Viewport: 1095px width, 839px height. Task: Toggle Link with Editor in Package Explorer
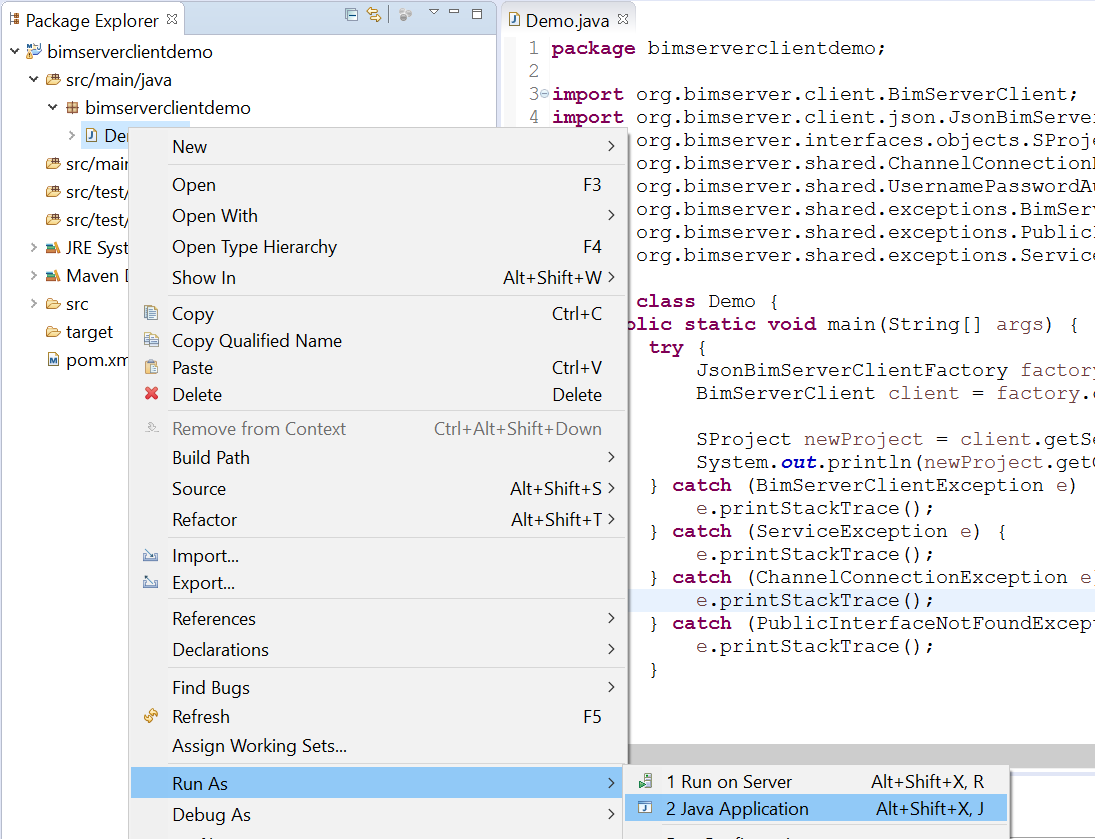click(374, 14)
